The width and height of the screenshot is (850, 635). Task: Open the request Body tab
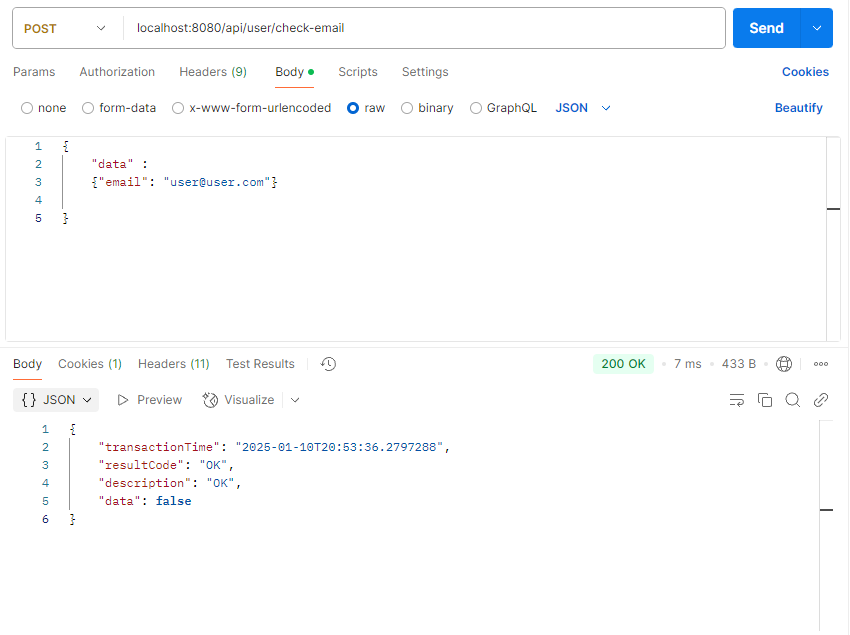[x=294, y=72]
